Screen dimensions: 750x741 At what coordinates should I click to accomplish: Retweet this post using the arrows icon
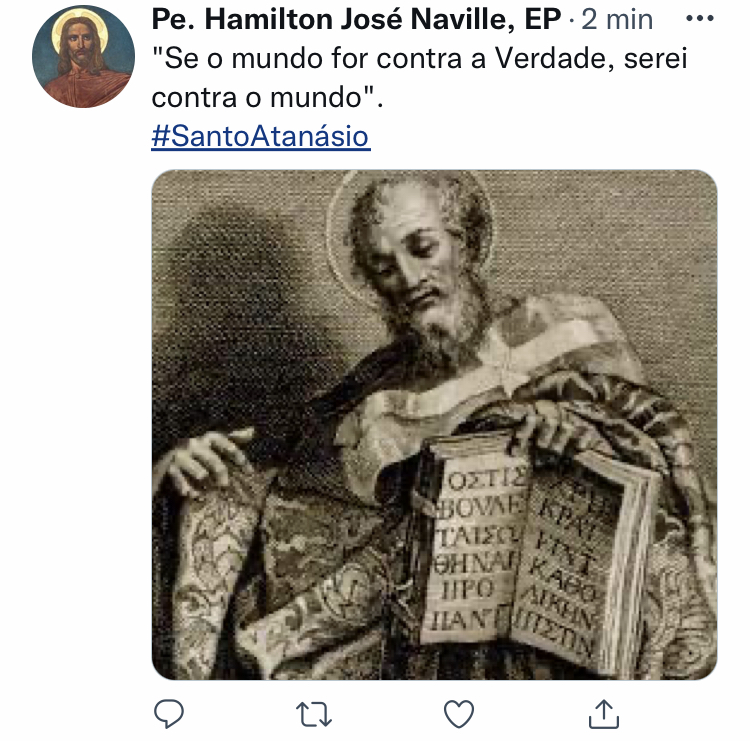(x=314, y=714)
